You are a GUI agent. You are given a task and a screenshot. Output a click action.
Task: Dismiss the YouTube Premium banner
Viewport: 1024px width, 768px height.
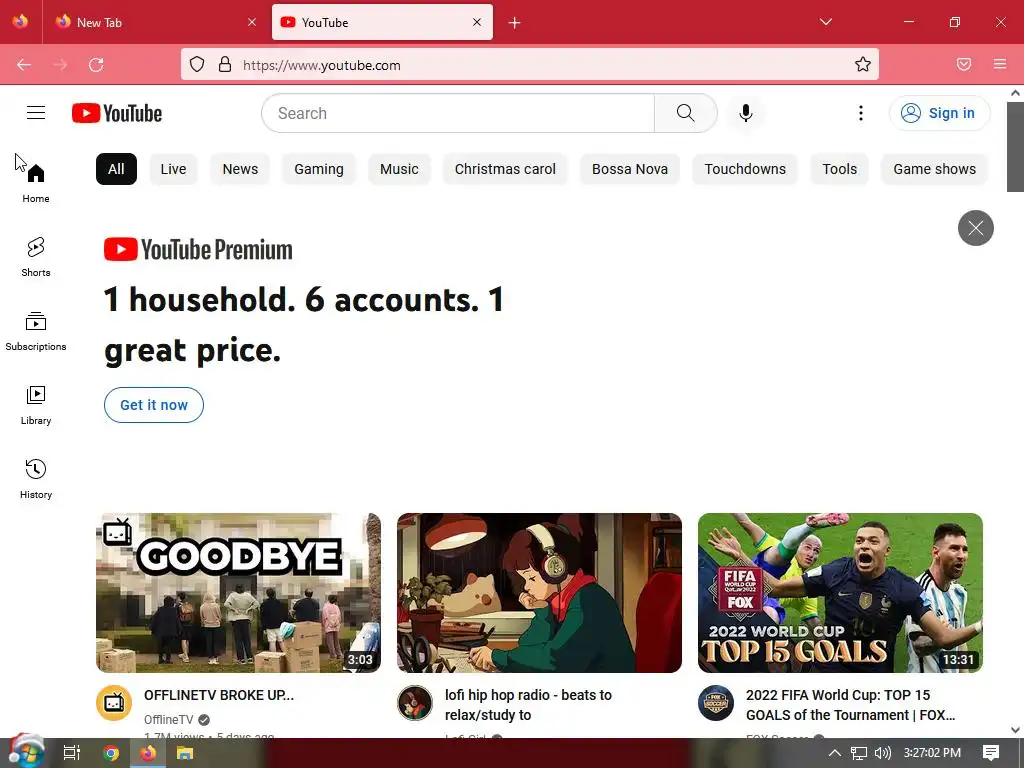point(976,228)
